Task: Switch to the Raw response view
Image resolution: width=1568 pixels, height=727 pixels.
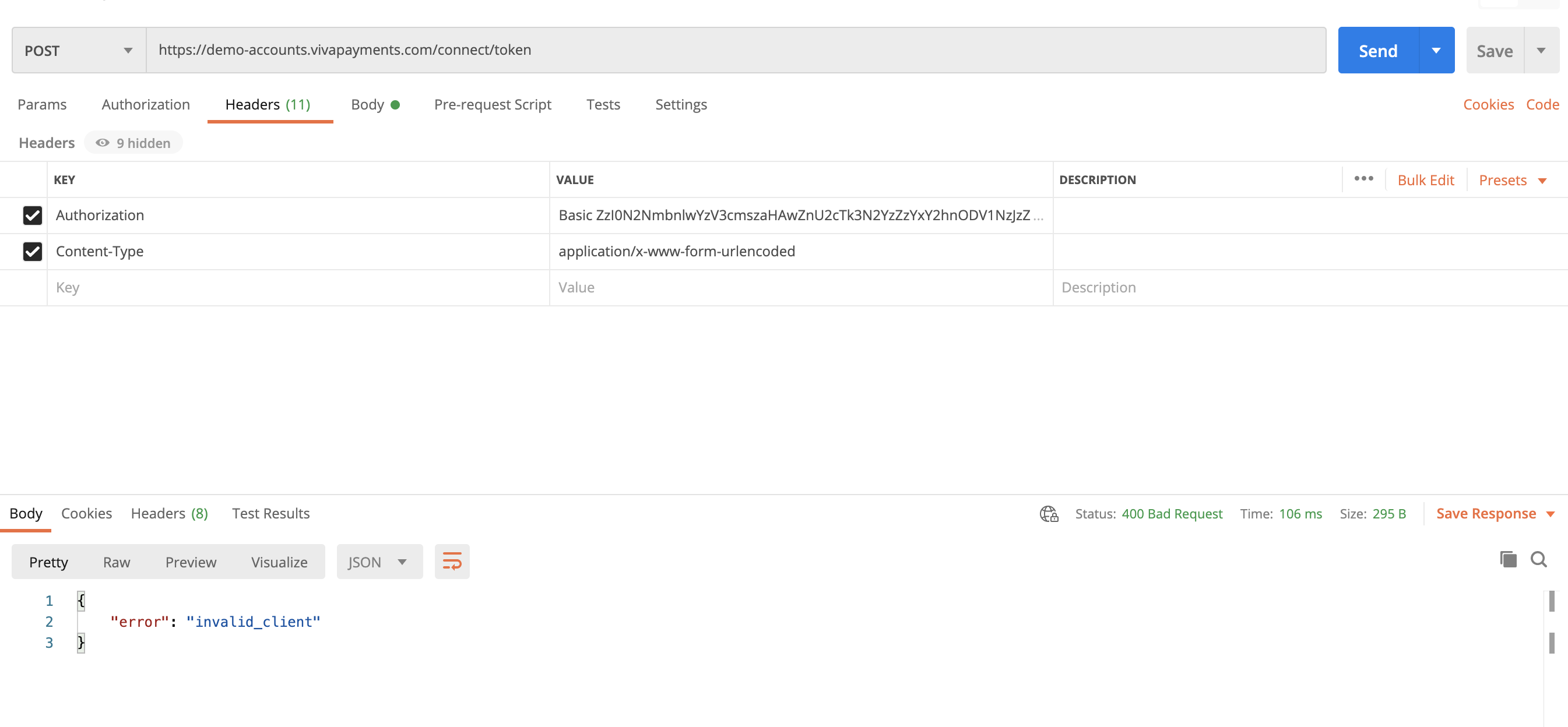Action: 115,562
